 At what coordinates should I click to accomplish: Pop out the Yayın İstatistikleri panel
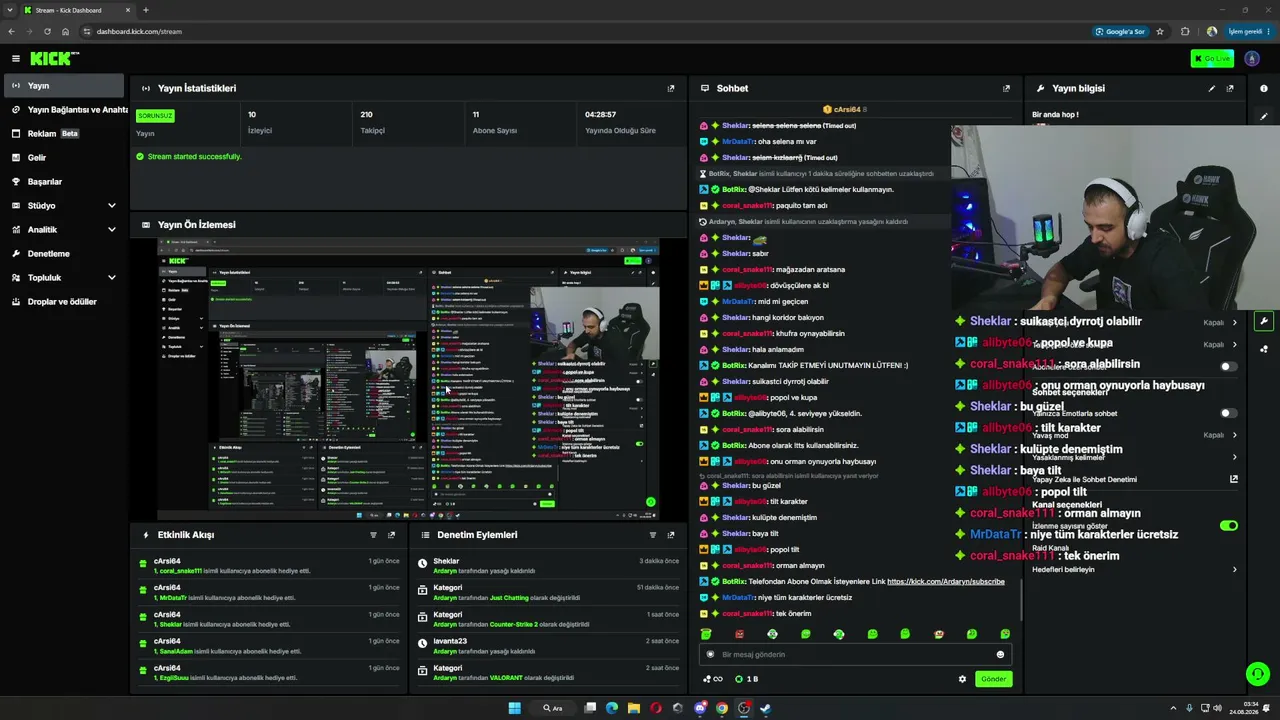point(671,88)
